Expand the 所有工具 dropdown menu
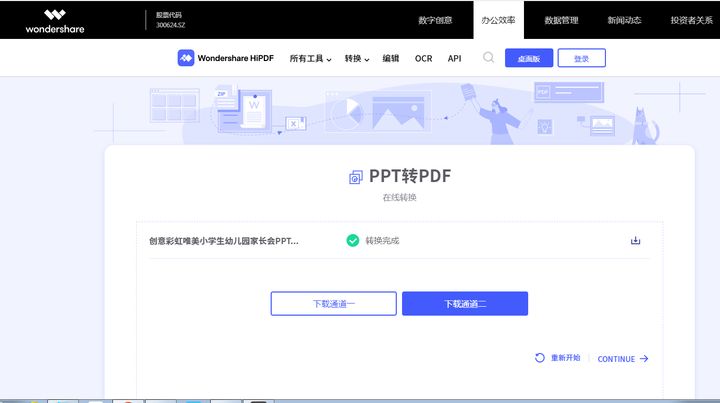This screenshot has width=720, height=403. tap(310, 59)
